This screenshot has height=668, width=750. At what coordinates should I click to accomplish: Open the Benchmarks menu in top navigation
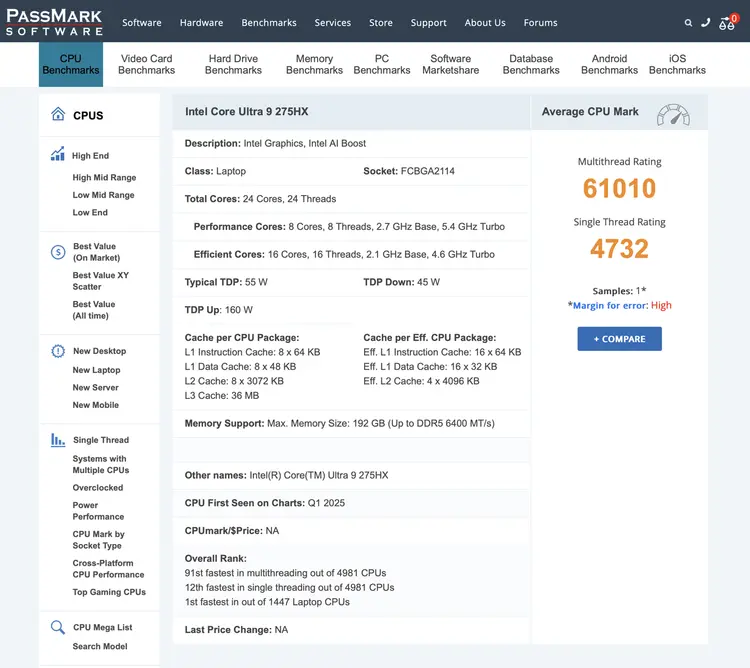pyautogui.click(x=269, y=22)
